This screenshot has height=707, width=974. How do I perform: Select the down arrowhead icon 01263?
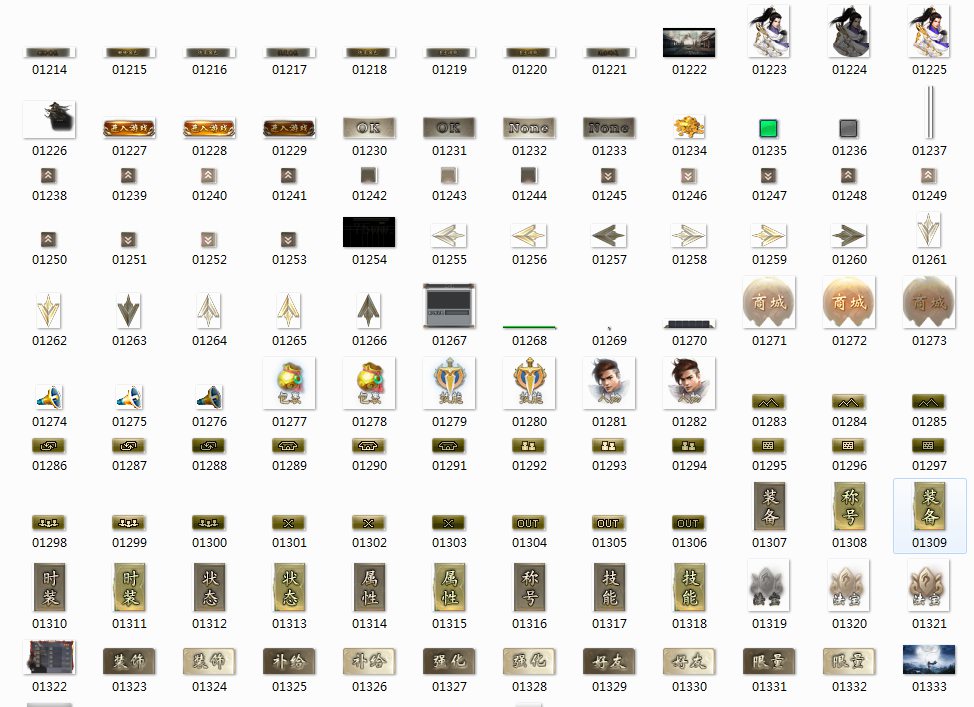129,311
